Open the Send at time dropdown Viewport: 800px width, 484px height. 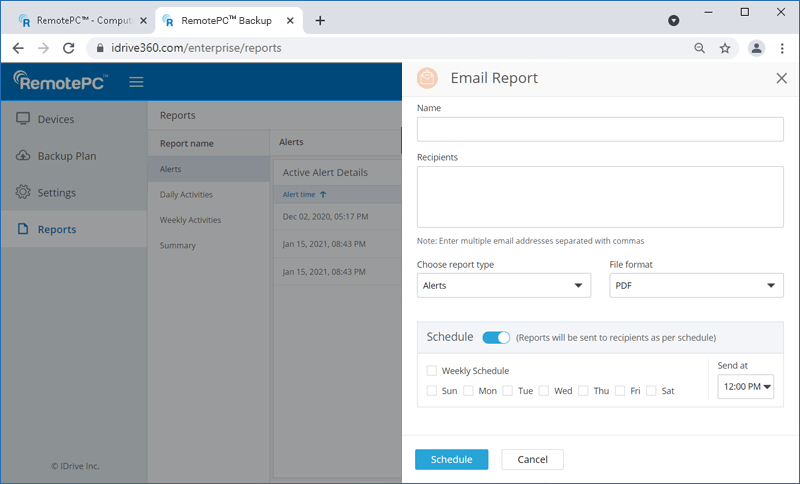(745, 386)
